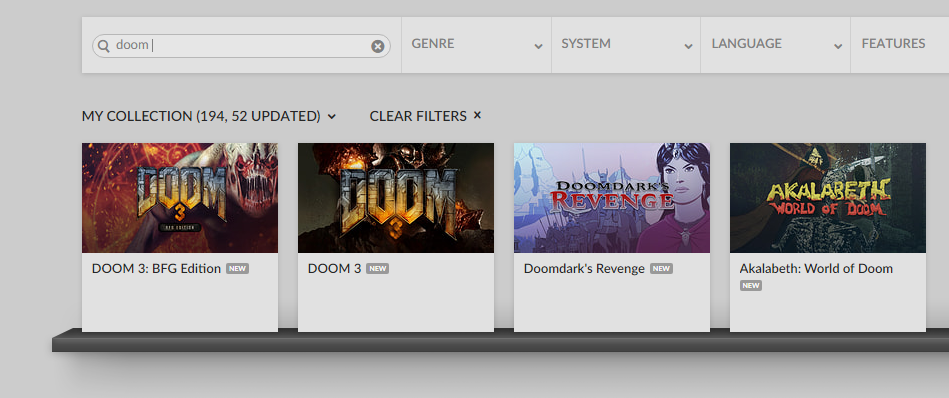Image resolution: width=949 pixels, height=398 pixels.
Task: Expand the My Collection dropdown
Action: click(x=209, y=116)
